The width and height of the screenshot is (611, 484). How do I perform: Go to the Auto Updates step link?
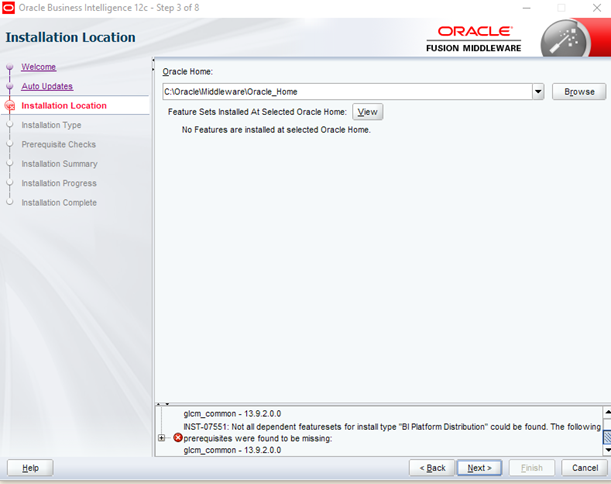point(47,86)
